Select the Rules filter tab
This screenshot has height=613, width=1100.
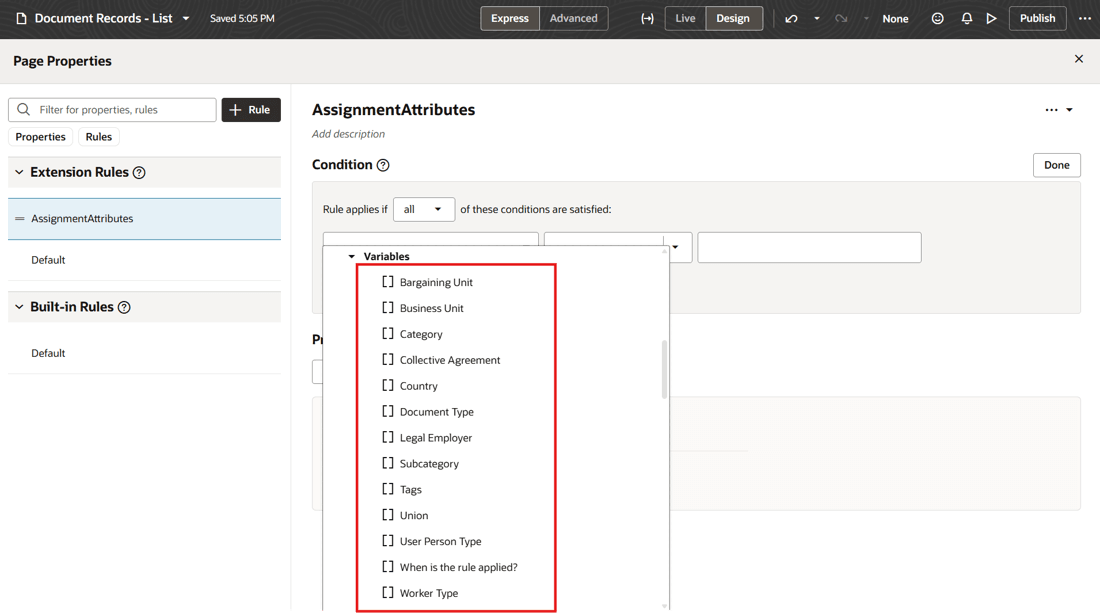(x=99, y=137)
